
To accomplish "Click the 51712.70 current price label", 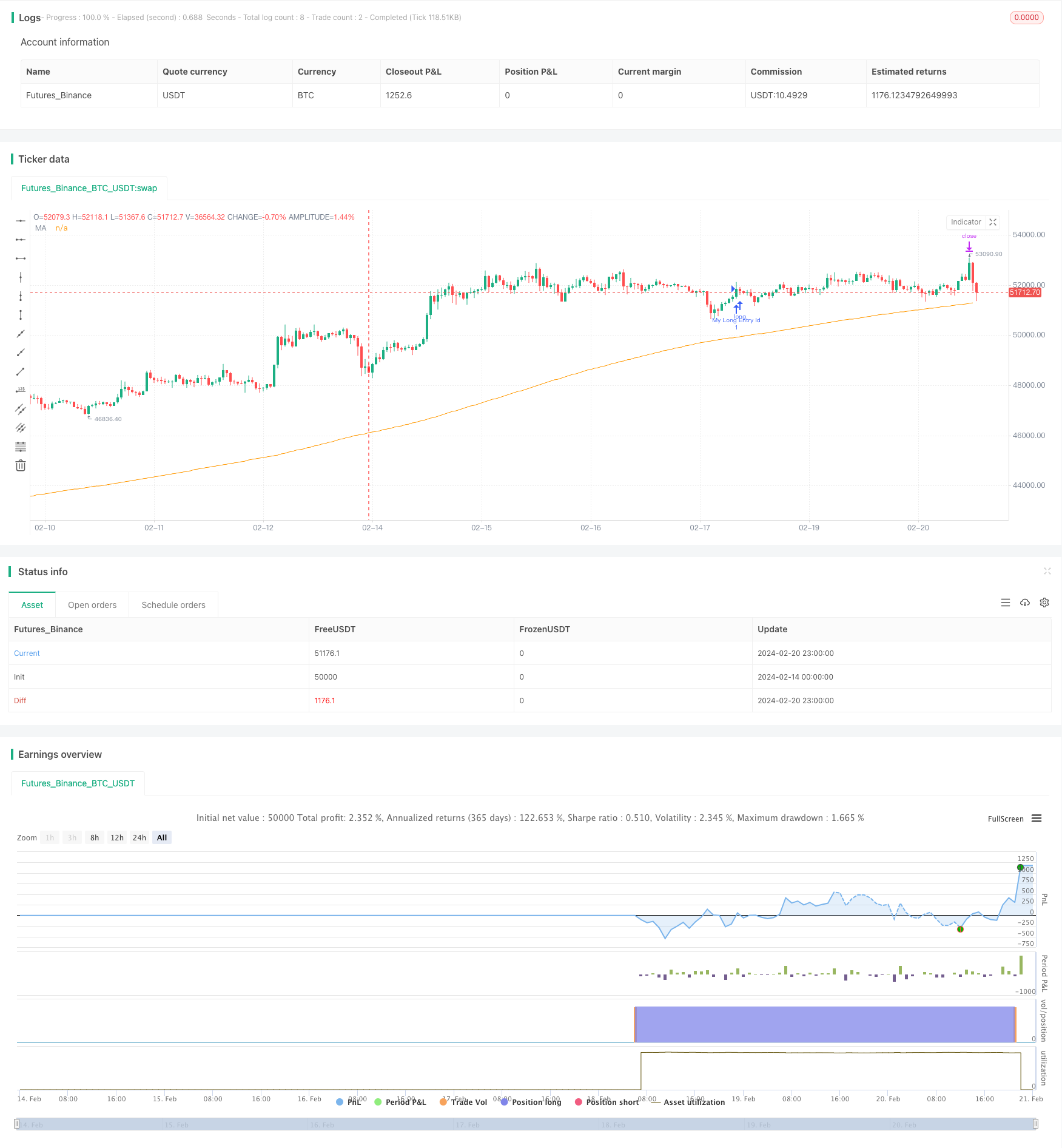I will coord(1025,292).
